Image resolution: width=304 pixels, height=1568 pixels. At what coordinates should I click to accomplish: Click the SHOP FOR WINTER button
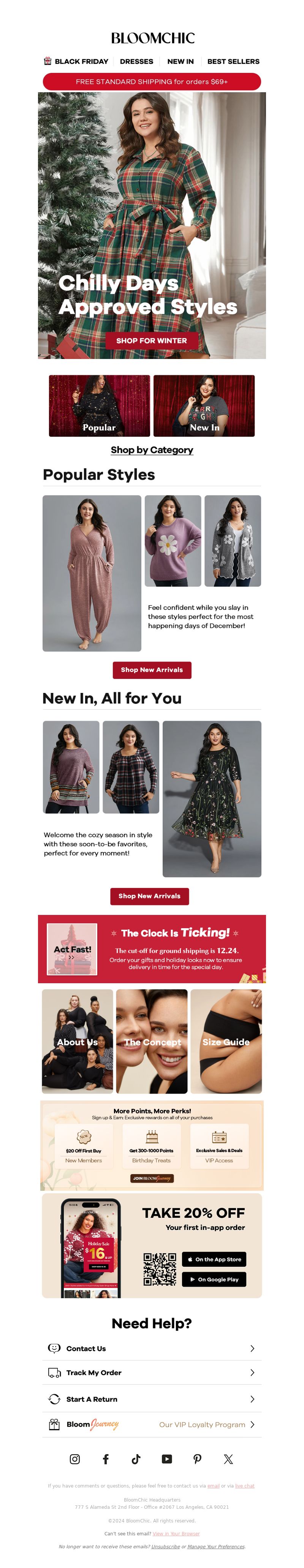click(152, 341)
